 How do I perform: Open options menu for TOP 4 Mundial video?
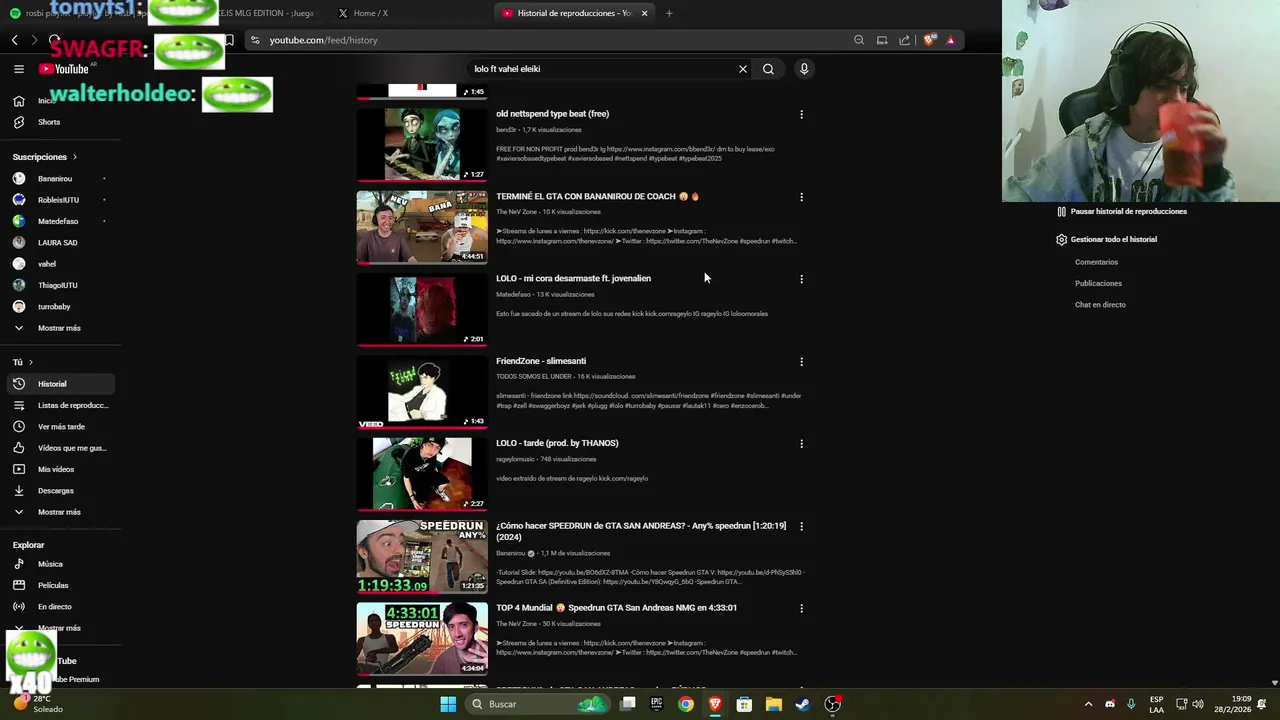coord(801,608)
